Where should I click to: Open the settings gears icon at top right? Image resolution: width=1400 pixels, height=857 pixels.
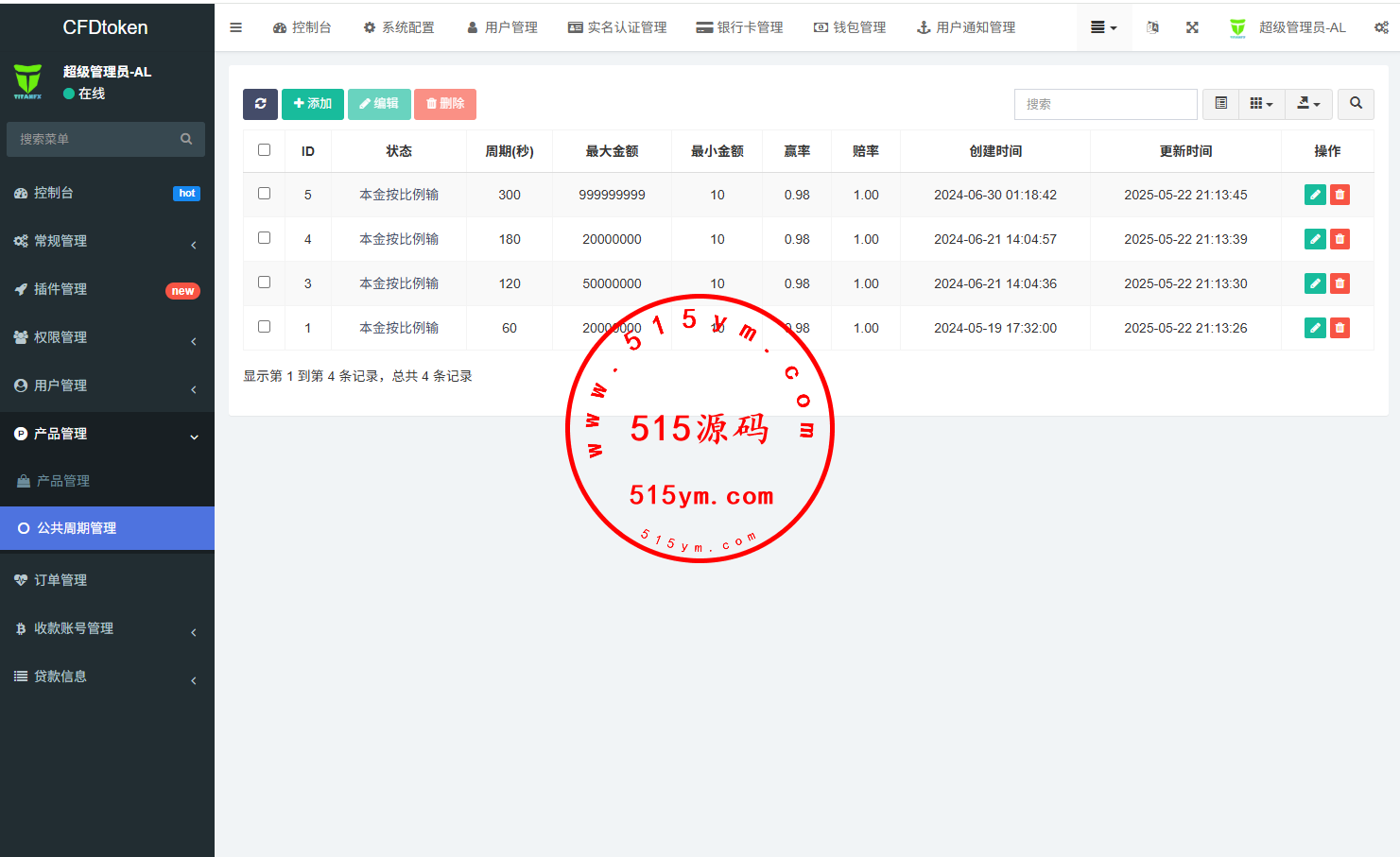point(1381,27)
